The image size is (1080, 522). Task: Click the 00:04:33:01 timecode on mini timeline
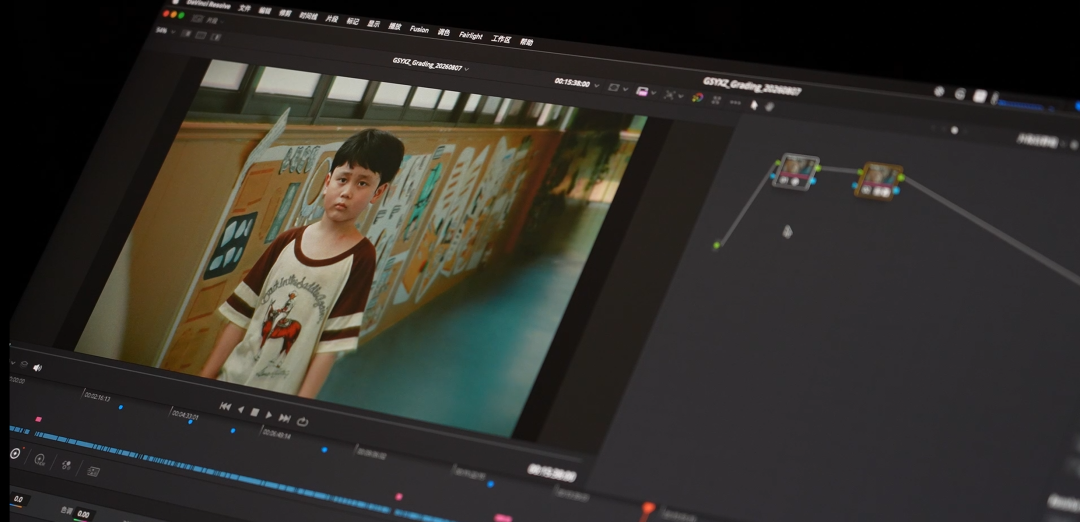point(185,415)
